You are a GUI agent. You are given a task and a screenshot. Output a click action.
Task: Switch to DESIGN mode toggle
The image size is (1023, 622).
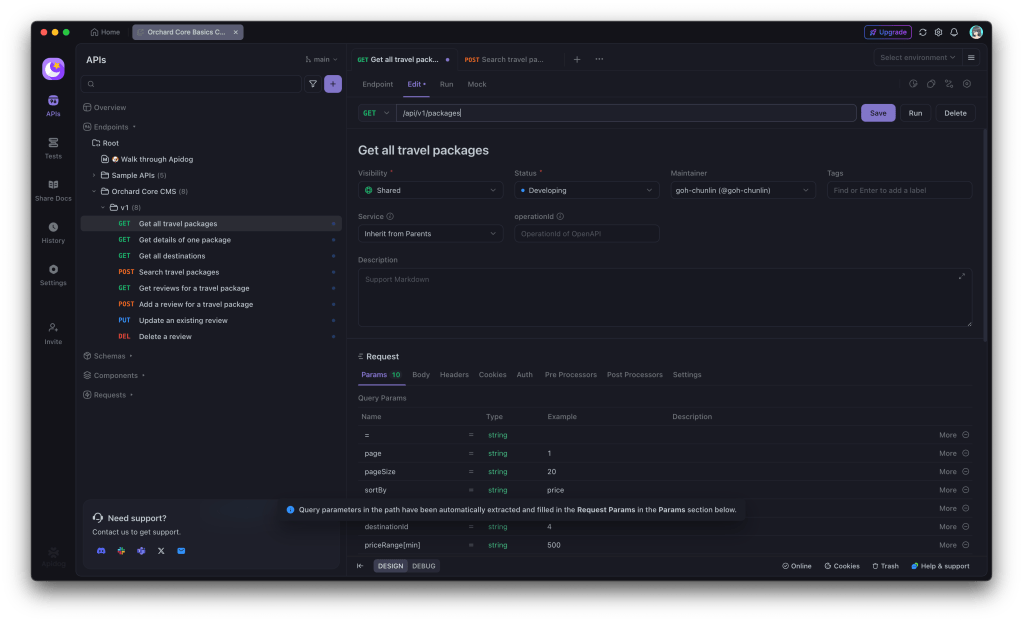390,566
